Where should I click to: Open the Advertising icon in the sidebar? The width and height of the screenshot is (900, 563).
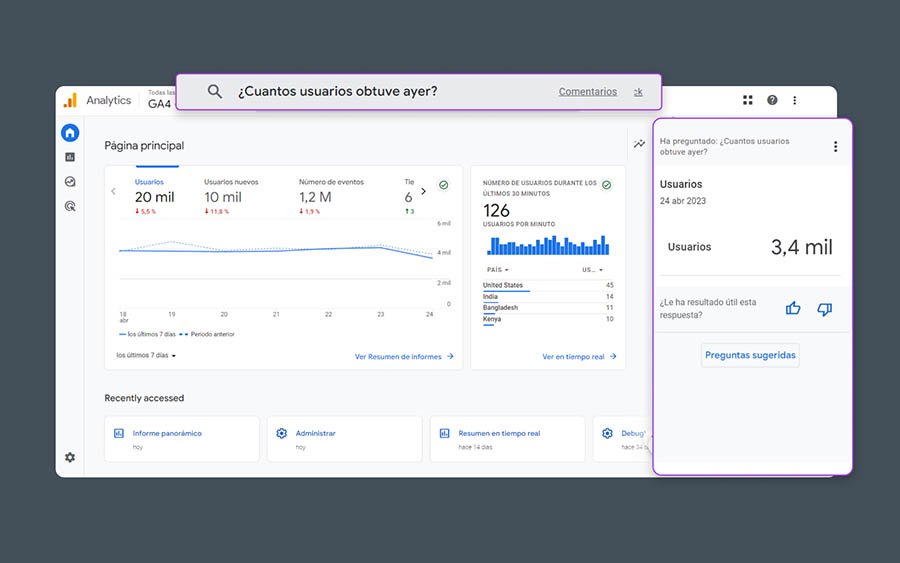pos(70,207)
